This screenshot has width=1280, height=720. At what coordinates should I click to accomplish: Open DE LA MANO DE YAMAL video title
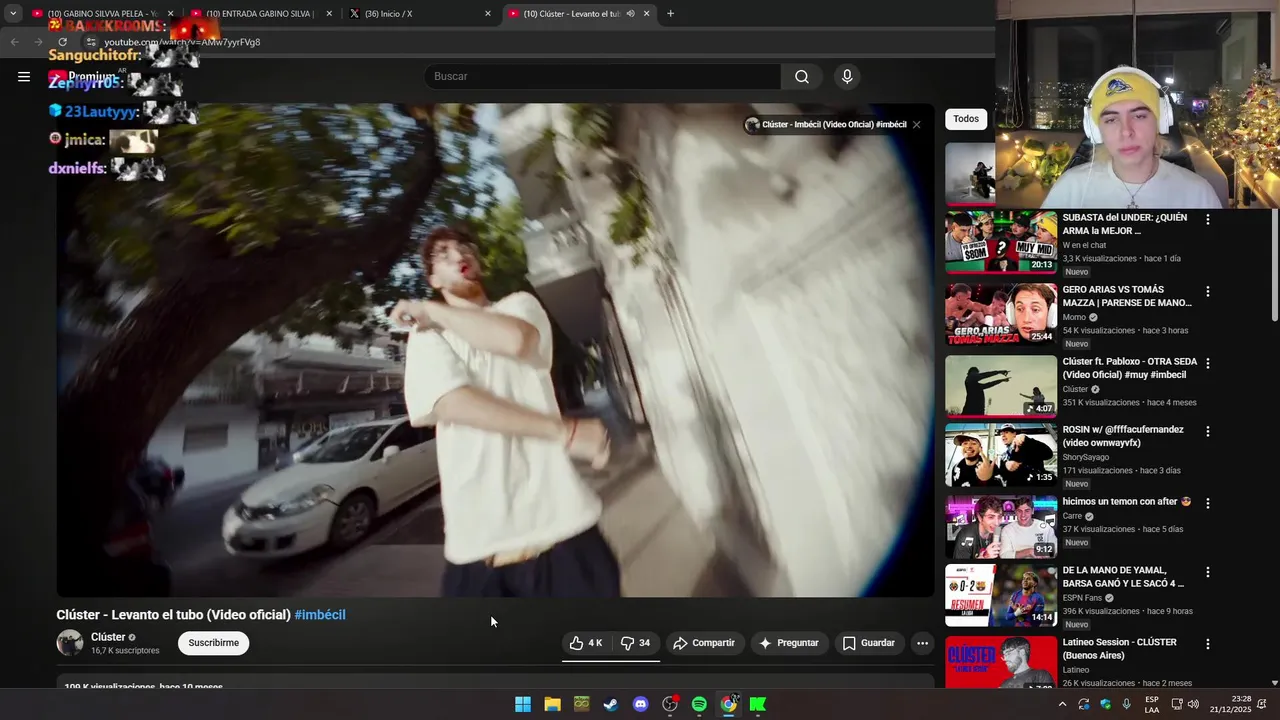1123,577
